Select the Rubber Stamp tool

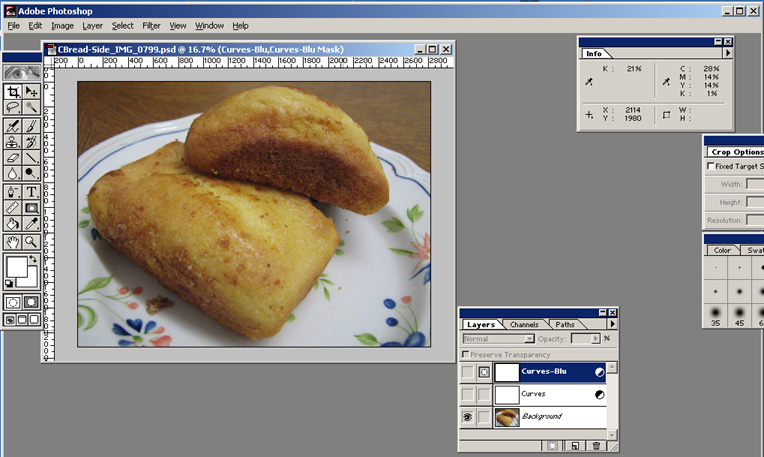click(x=13, y=142)
